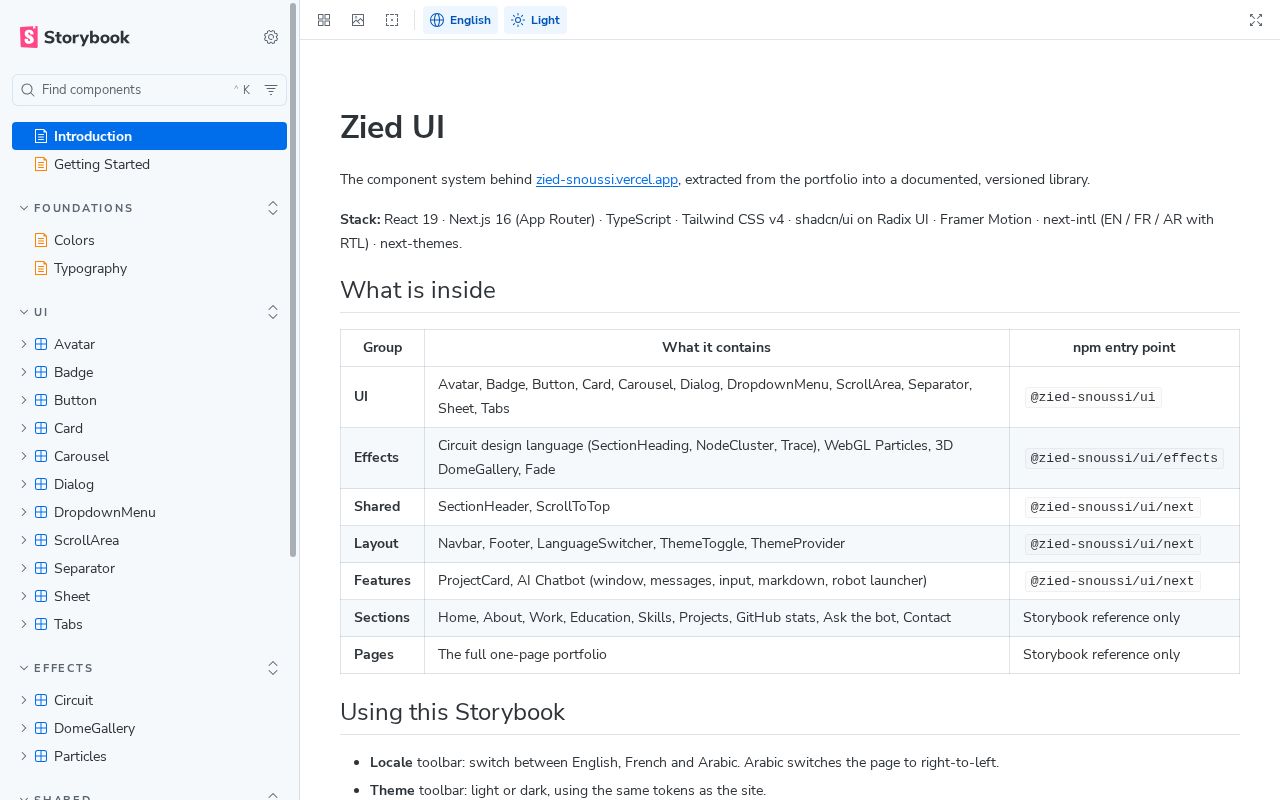This screenshot has height=800, width=1280.
Task: Click the DomeGallery component icon
Action: point(41,728)
